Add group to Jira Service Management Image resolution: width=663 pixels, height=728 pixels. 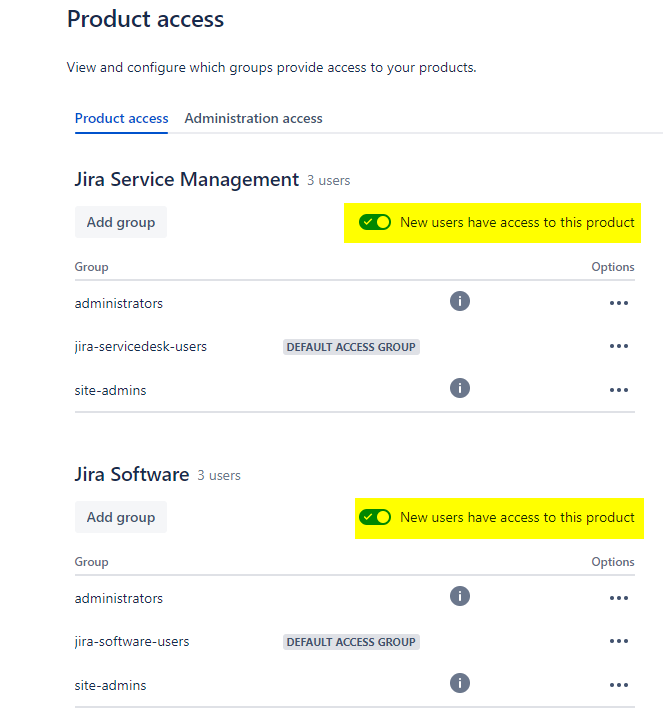pyautogui.click(x=121, y=222)
